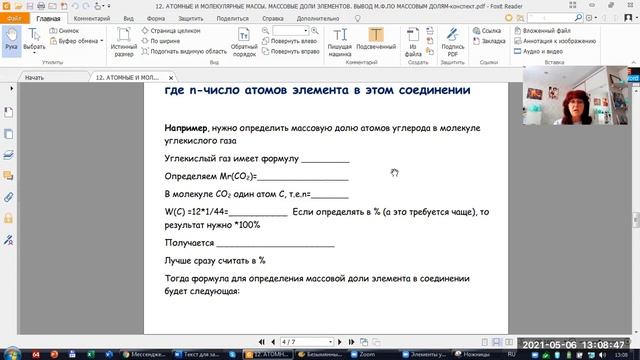Open the Защитить ribbon tab
640x360 pixels.
coord(191,18)
